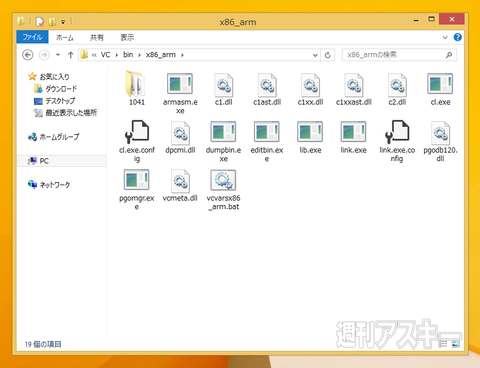Click bin in the address breadcrumb
The width and height of the screenshot is (480, 368).
point(128,55)
